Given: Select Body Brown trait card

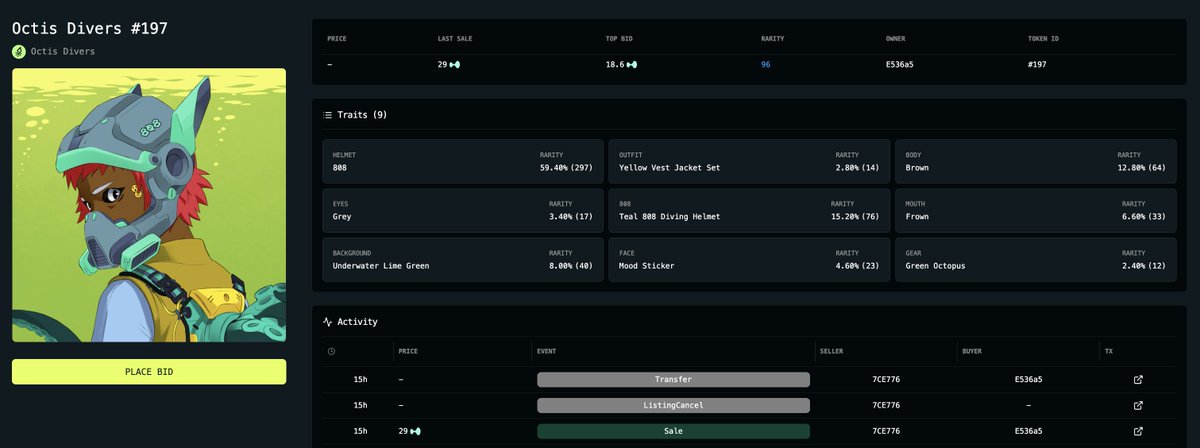Looking at the screenshot, I should [1036, 161].
